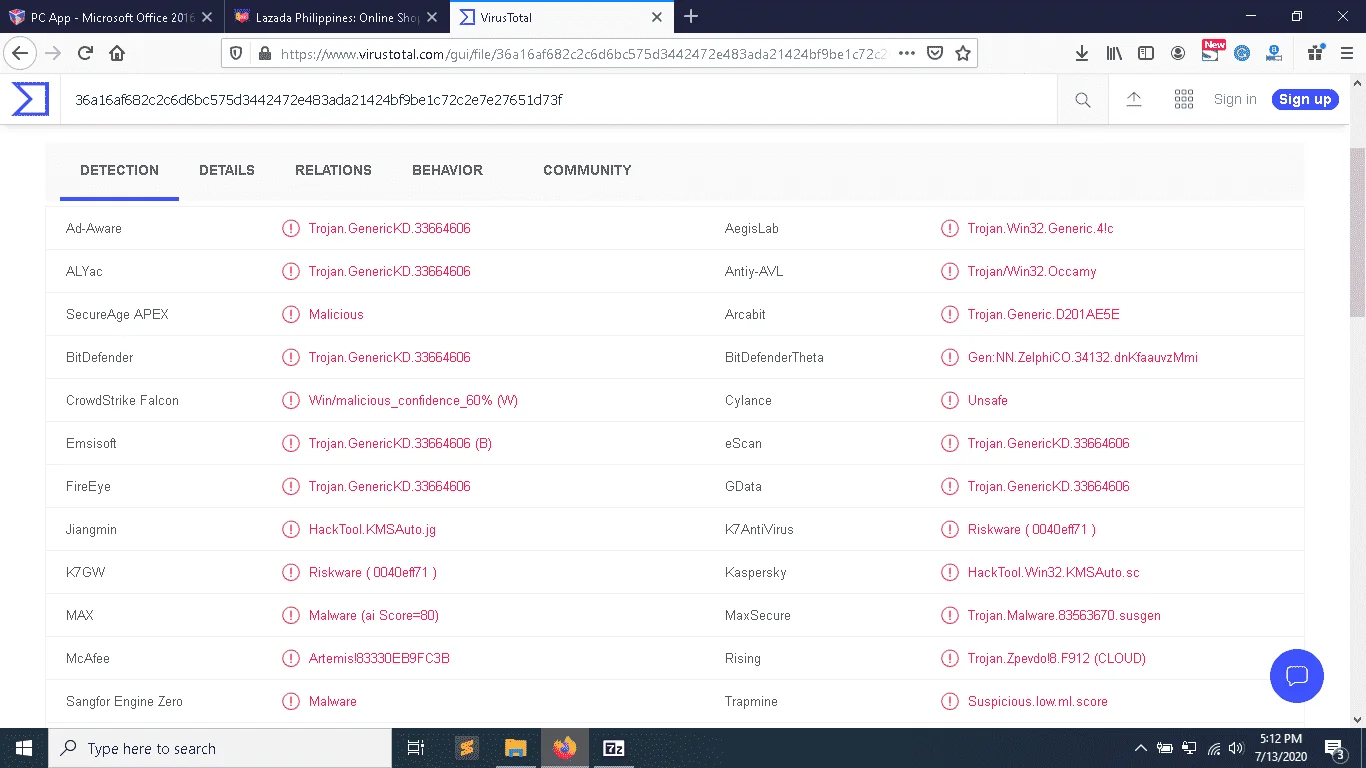The width and height of the screenshot is (1366, 768).
Task: Open Task View on taskbar
Action: 416,748
